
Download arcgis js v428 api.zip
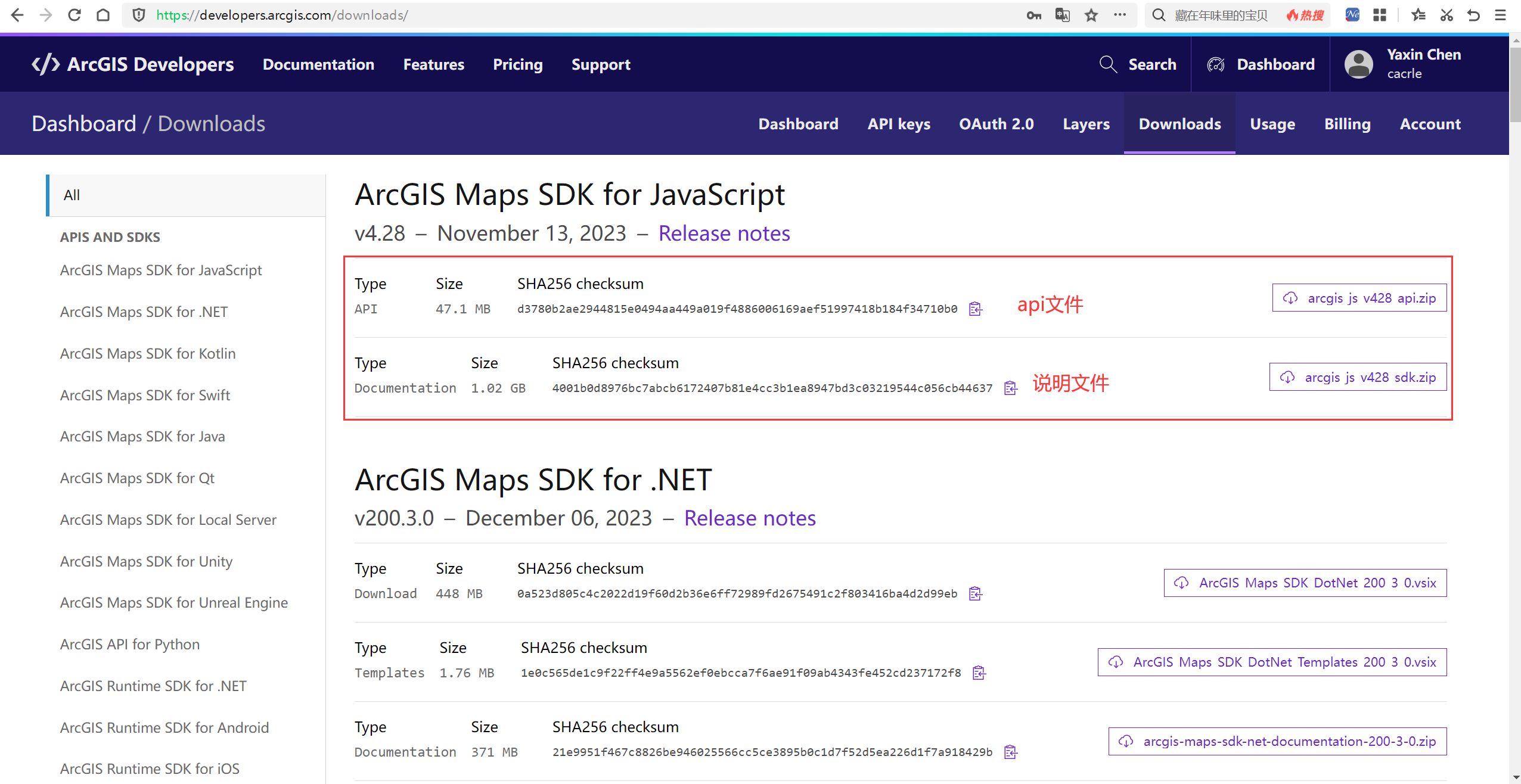click(x=1359, y=298)
